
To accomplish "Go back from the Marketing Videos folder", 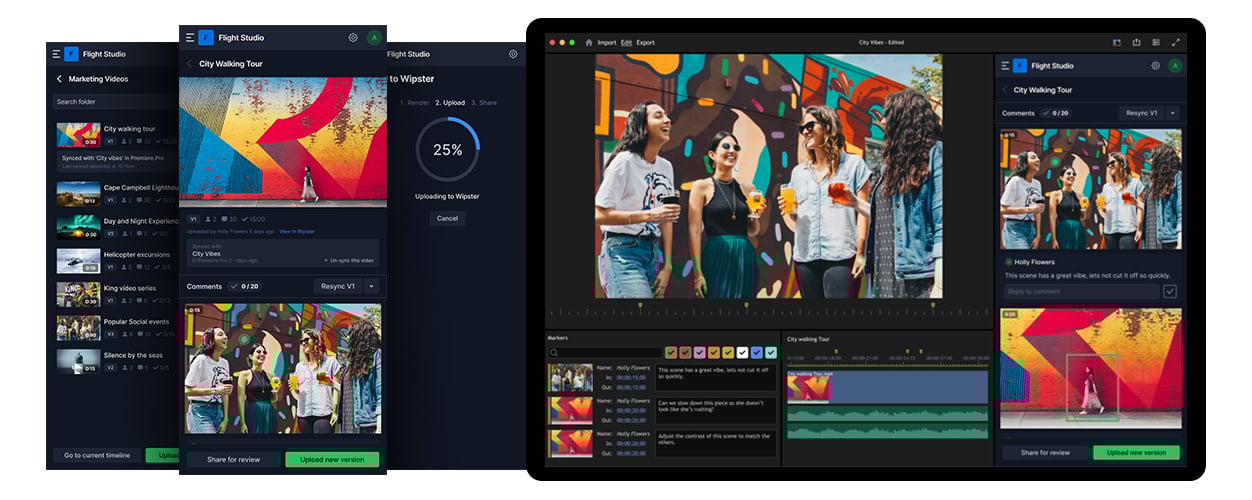I will click(59, 79).
